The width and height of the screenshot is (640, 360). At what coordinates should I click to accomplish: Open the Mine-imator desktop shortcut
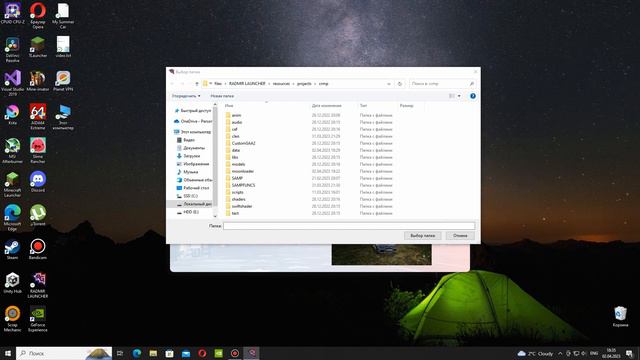click(38, 80)
